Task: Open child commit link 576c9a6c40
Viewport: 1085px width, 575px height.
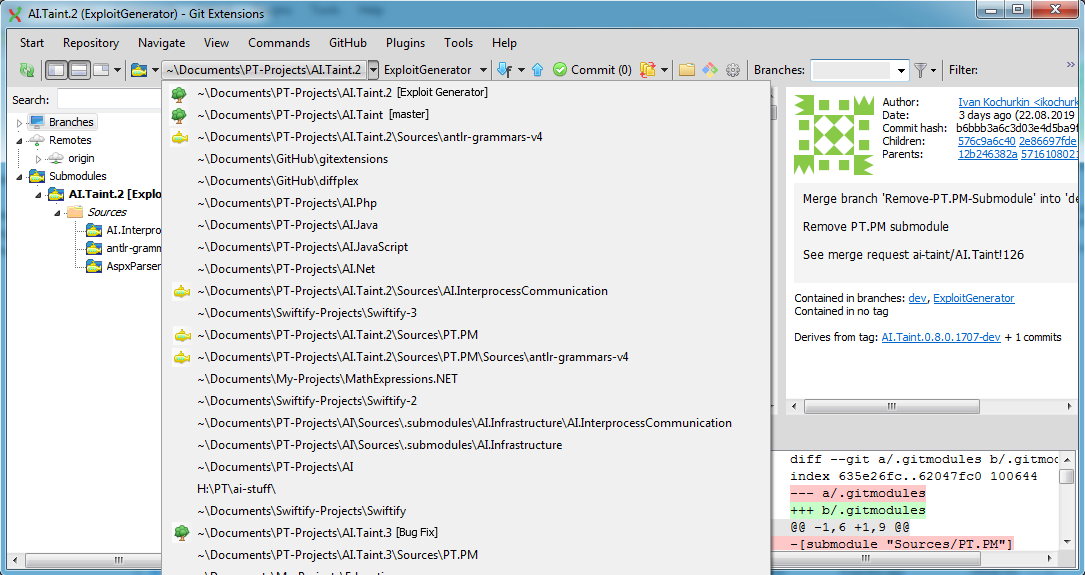Action: 987,141
